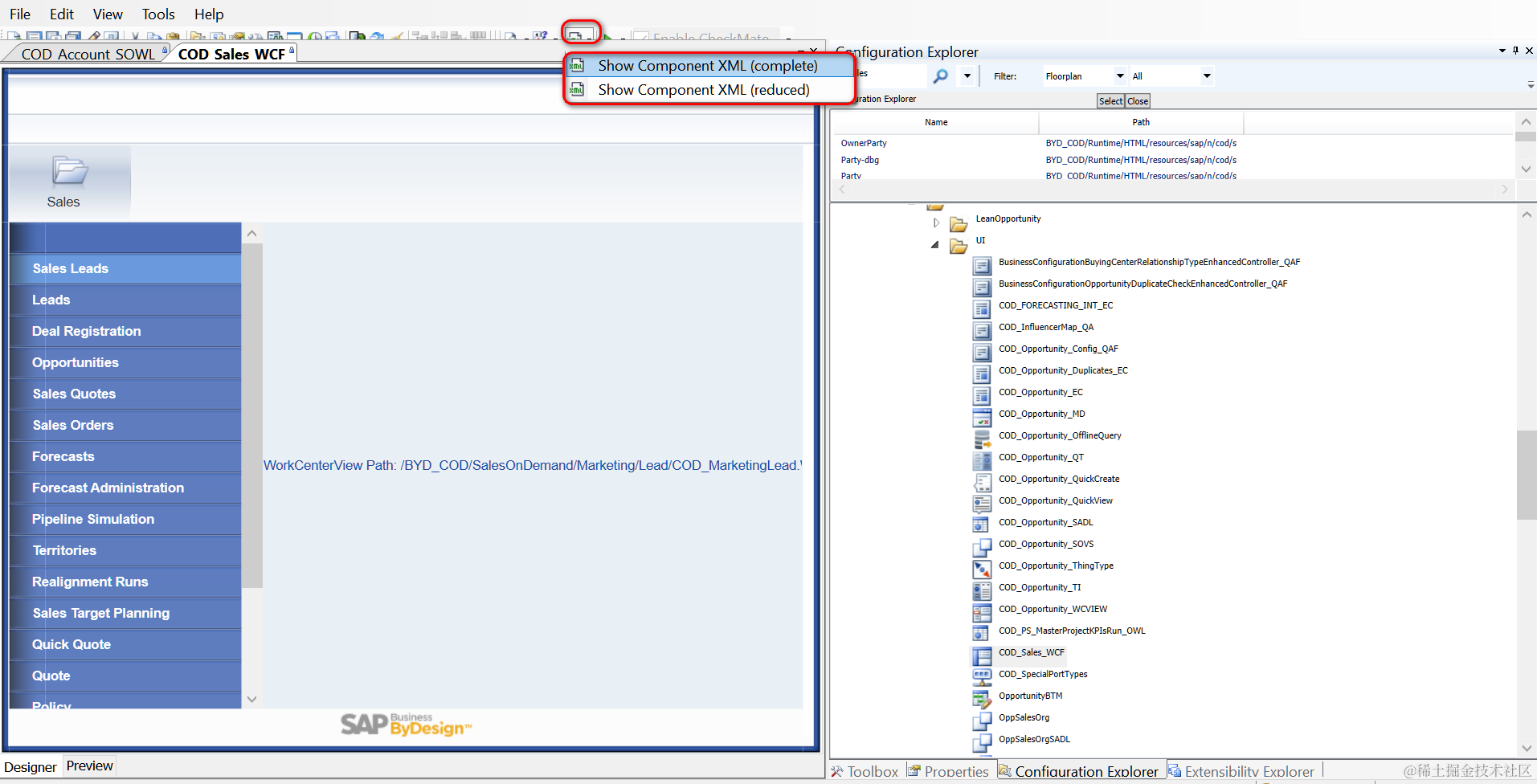Click the icon next to COD_FORECASTING_INT_EC

tap(982, 308)
